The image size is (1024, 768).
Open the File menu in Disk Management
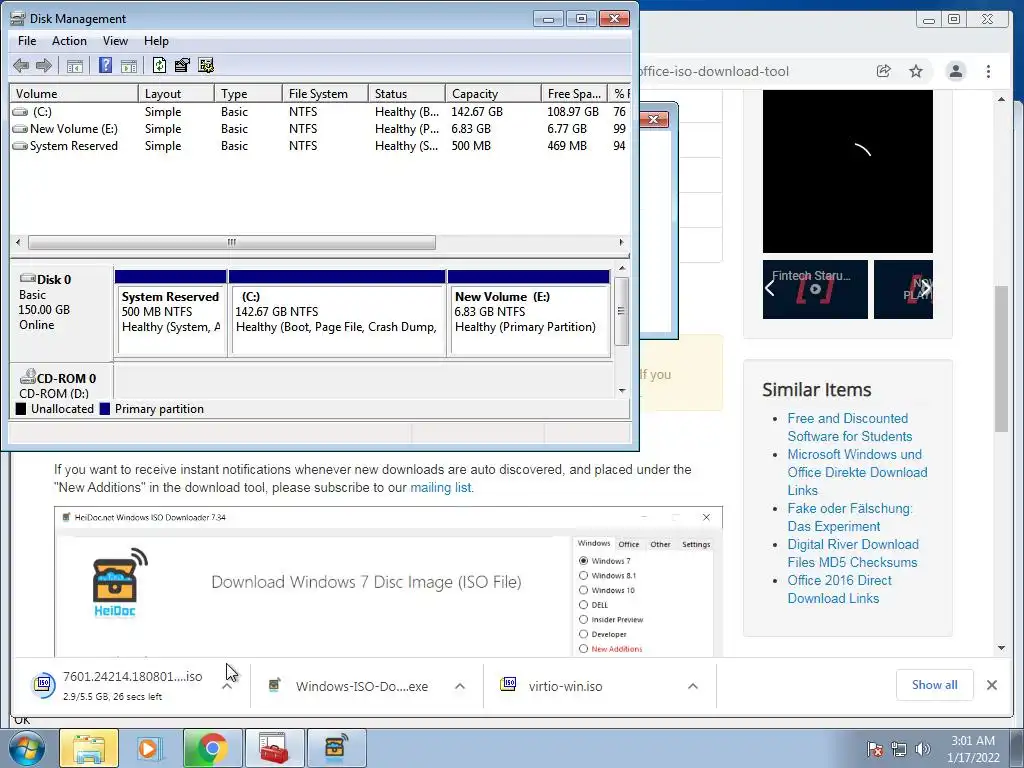pos(27,41)
